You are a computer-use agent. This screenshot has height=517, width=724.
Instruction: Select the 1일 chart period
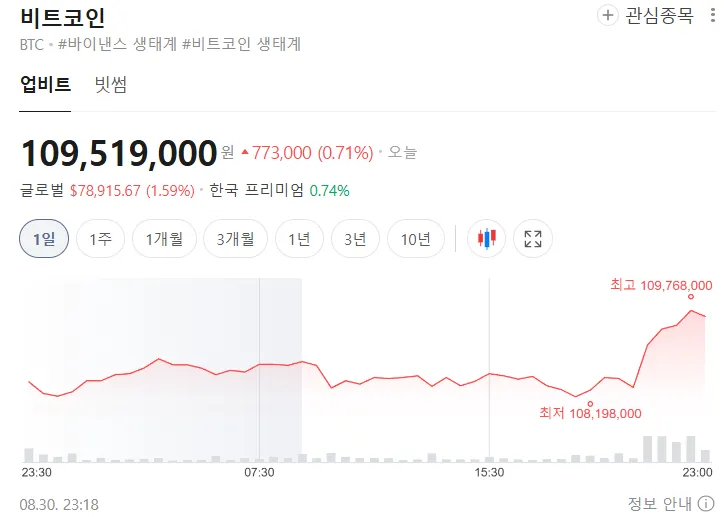click(44, 239)
